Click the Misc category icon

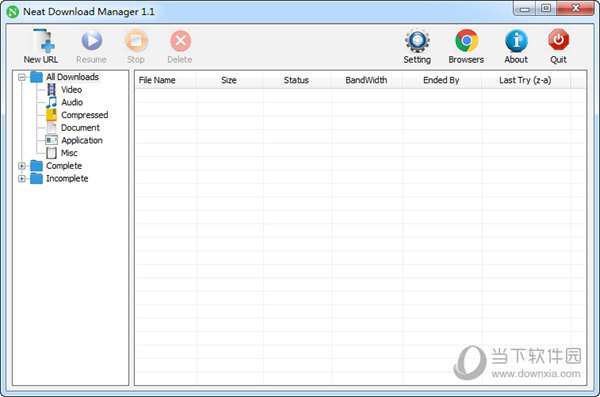tap(51, 153)
